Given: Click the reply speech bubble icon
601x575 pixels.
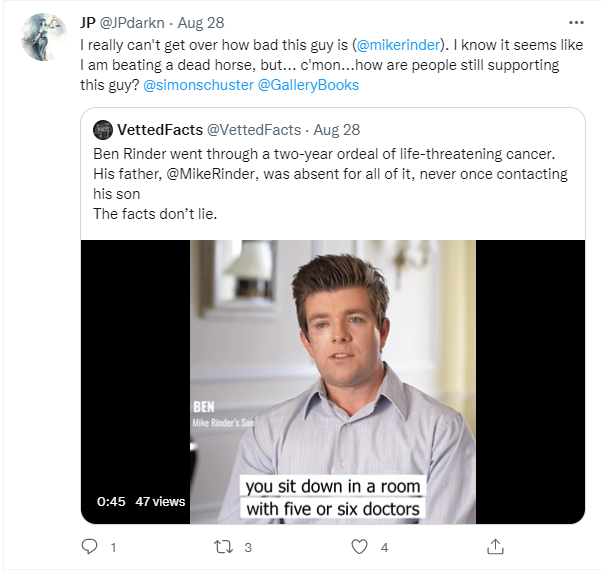Looking at the screenshot, I should [x=89, y=547].
